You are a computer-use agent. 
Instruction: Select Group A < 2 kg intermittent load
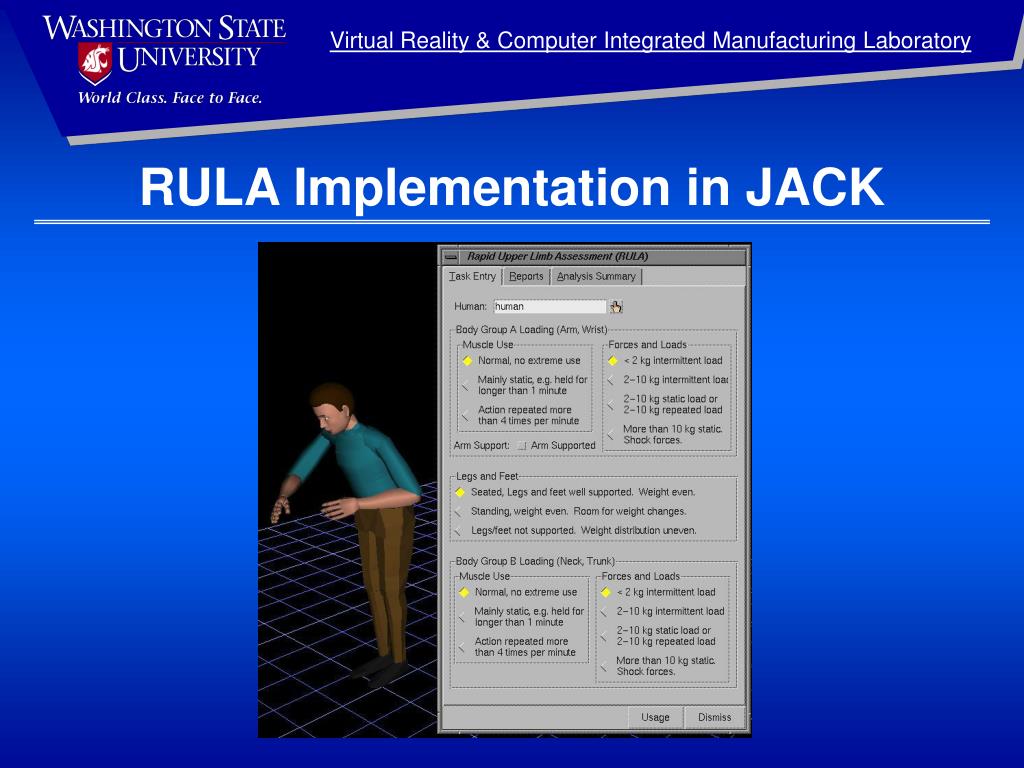pos(665,360)
